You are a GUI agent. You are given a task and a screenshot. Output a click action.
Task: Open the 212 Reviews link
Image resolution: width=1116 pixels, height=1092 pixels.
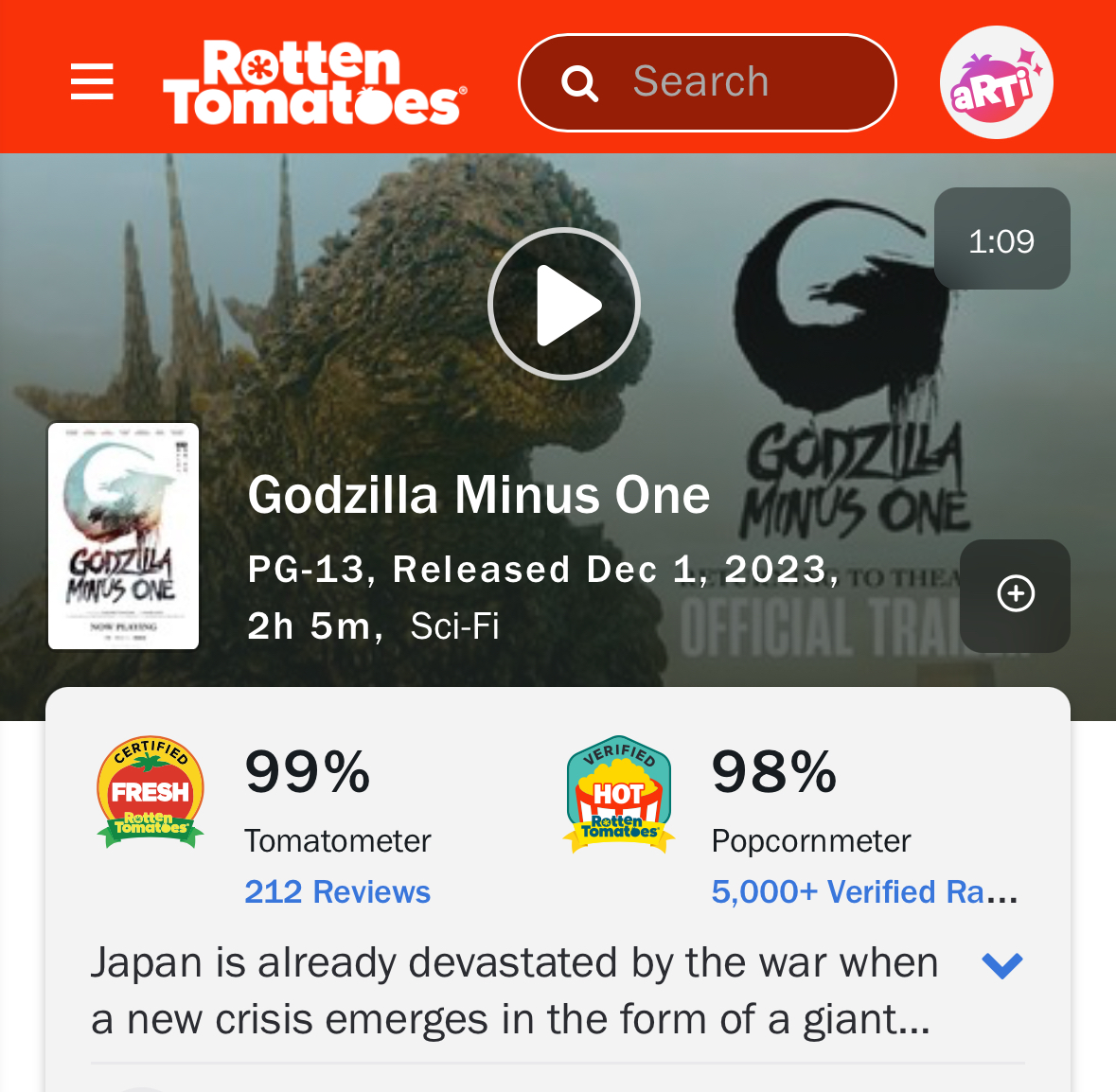(x=337, y=892)
